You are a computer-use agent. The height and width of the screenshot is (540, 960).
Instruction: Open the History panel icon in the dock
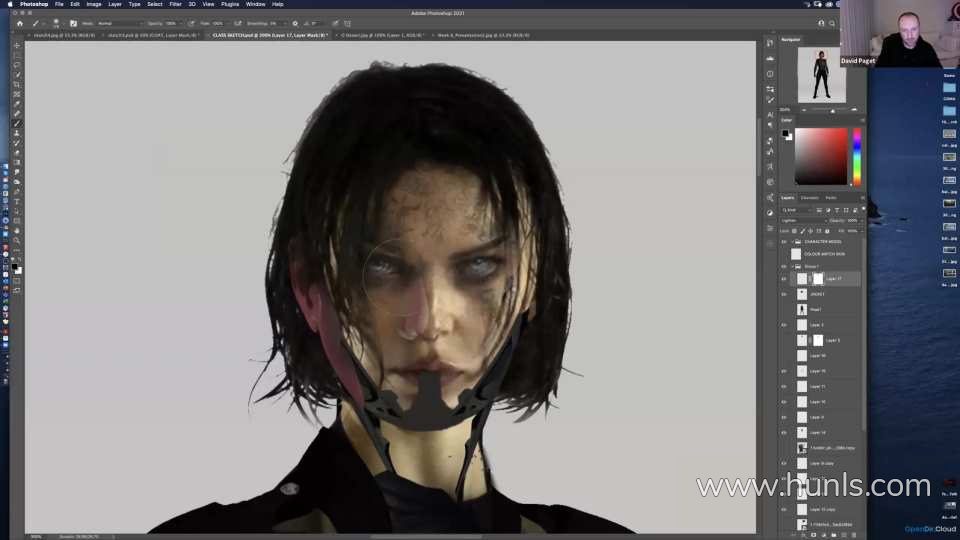tap(770, 43)
